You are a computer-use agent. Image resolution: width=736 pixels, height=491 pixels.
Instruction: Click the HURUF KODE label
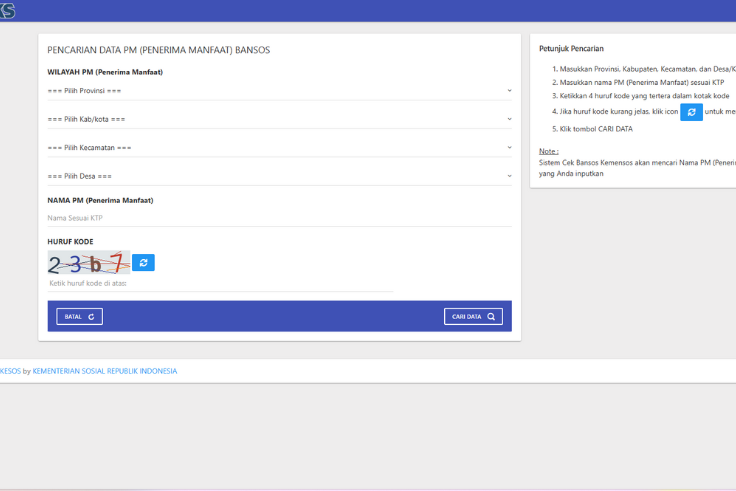(70, 241)
